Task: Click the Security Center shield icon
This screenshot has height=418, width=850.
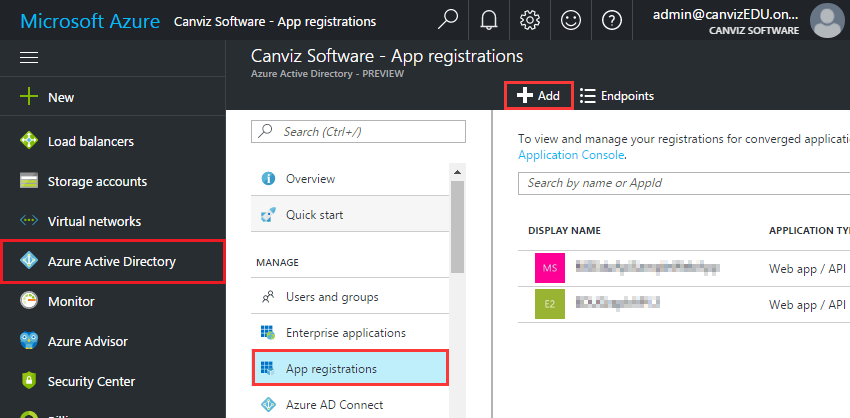Action: tap(29, 381)
